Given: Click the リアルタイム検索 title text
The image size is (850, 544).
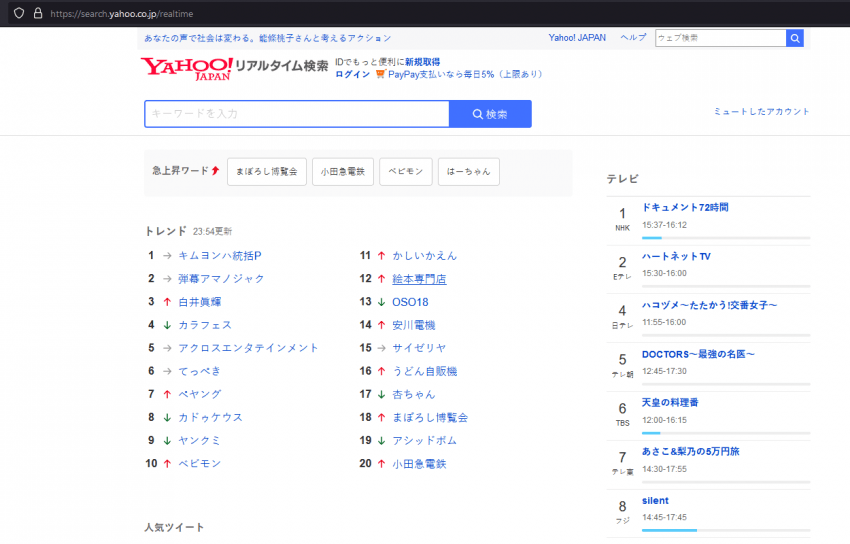Looking at the screenshot, I should [281, 66].
